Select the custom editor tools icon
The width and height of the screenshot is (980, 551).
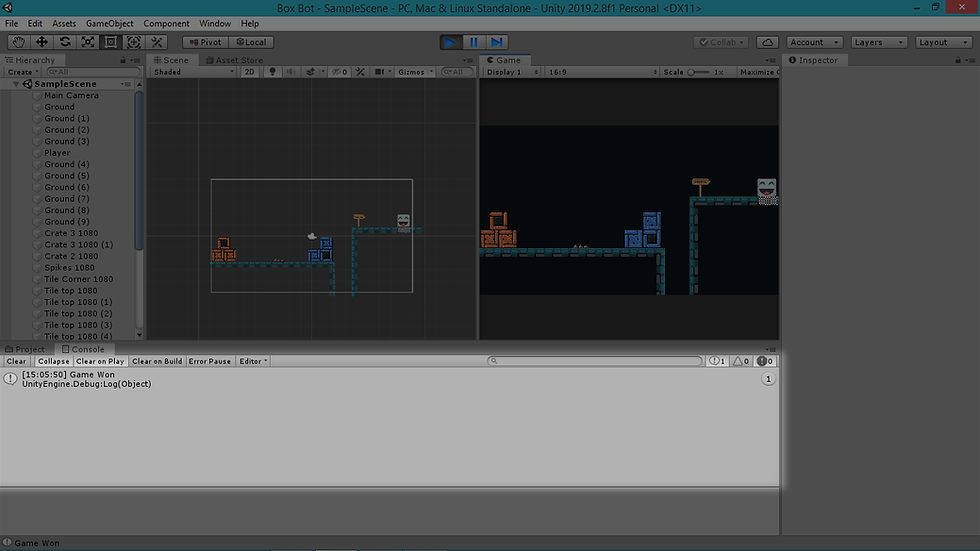tap(157, 42)
